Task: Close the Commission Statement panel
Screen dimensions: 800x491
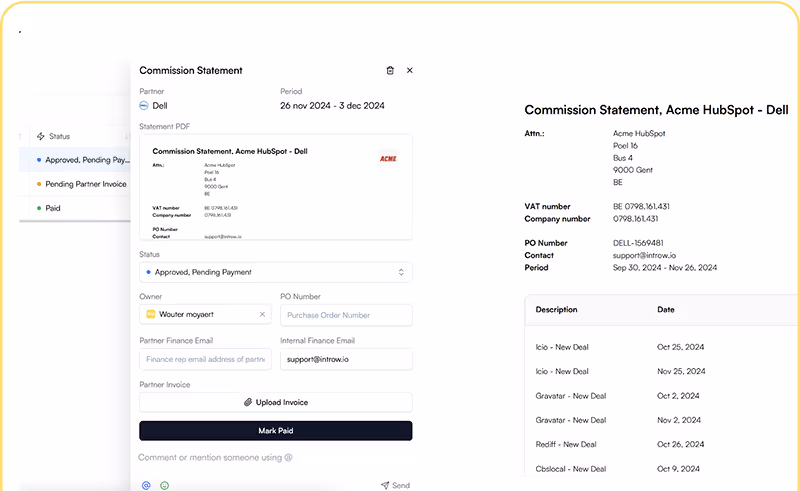Action: (410, 70)
